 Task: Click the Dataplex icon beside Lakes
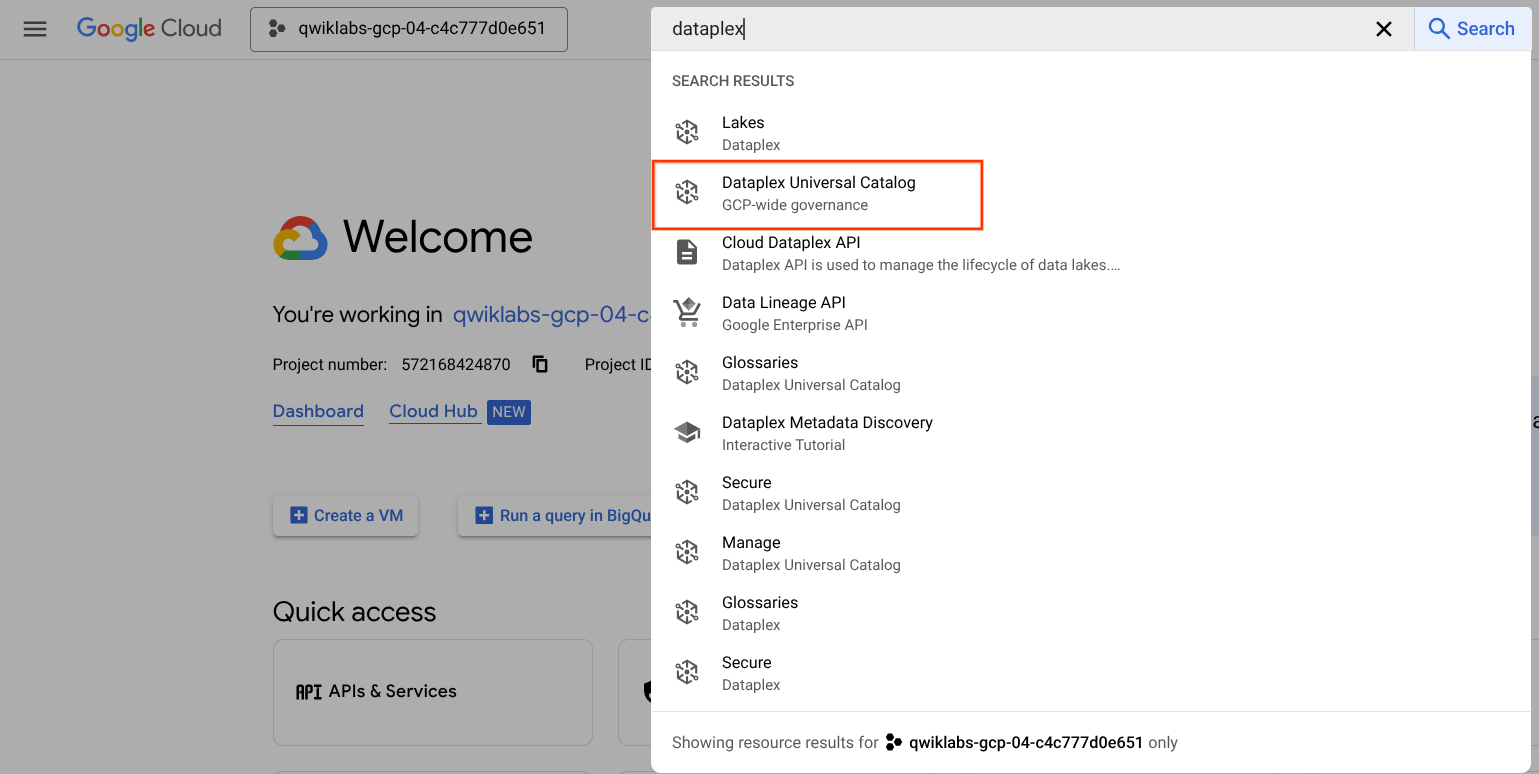687,132
